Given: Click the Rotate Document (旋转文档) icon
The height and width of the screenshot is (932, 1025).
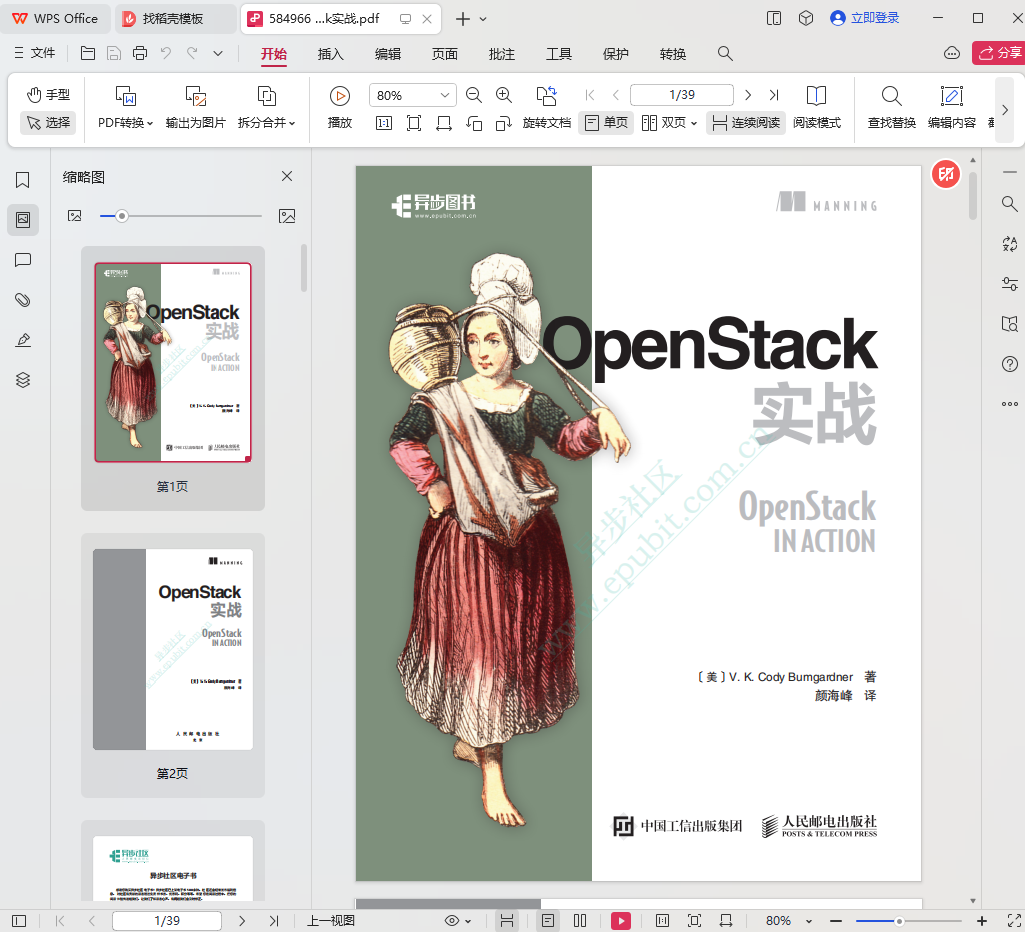Looking at the screenshot, I should coord(546,96).
